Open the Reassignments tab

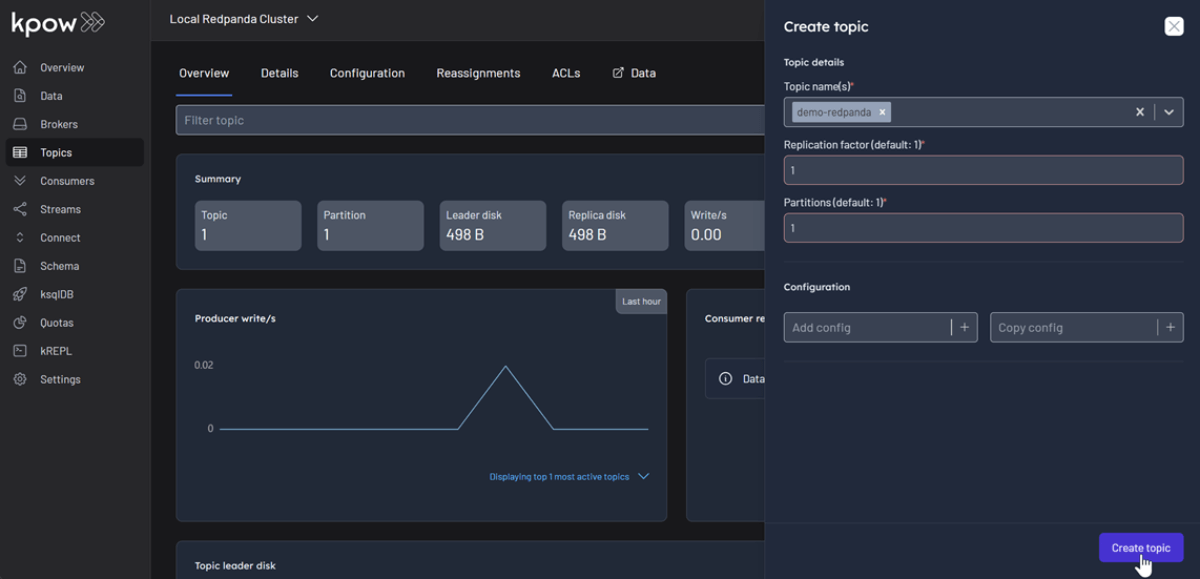pyautogui.click(x=478, y=73)
